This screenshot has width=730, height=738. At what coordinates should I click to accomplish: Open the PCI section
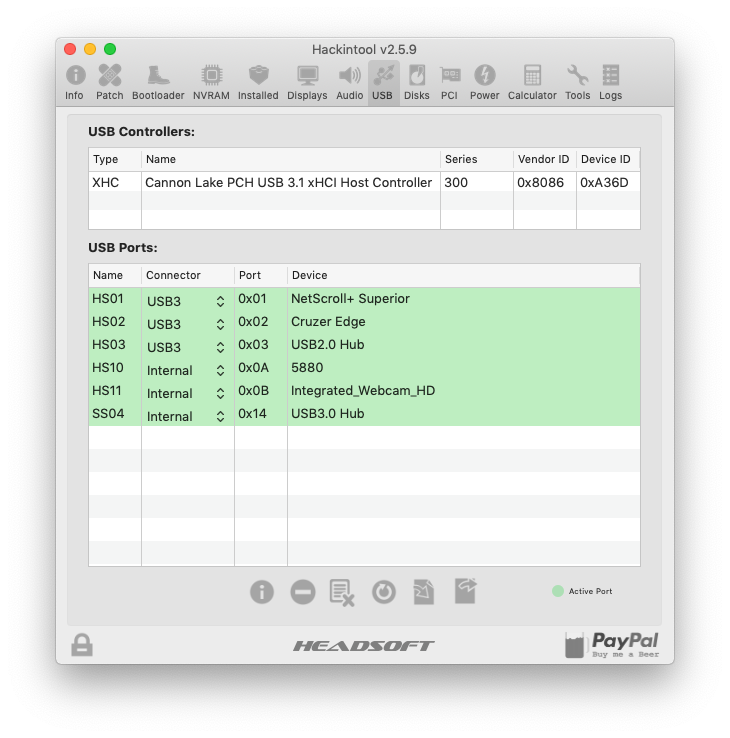pos(449,83)
